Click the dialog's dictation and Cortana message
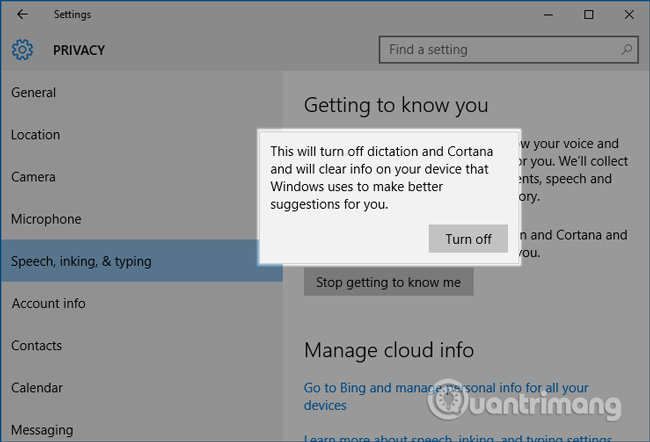The height and width of the screenshot is (442, 650). (381, 177)
